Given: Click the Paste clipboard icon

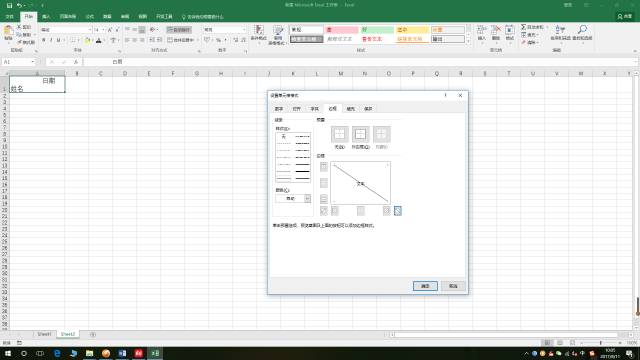Looking at the screenshot, I should tap(8, 30).
